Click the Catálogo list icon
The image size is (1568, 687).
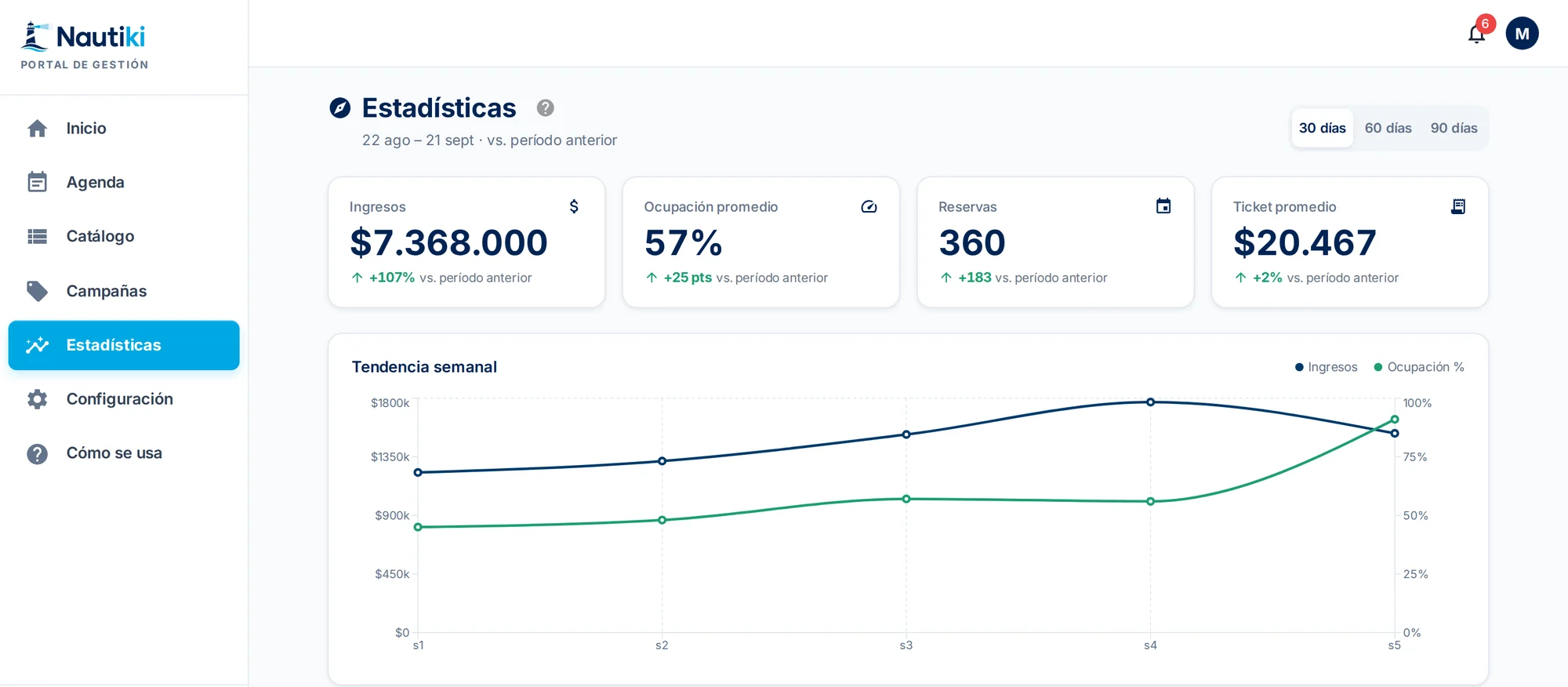(37, 236)
